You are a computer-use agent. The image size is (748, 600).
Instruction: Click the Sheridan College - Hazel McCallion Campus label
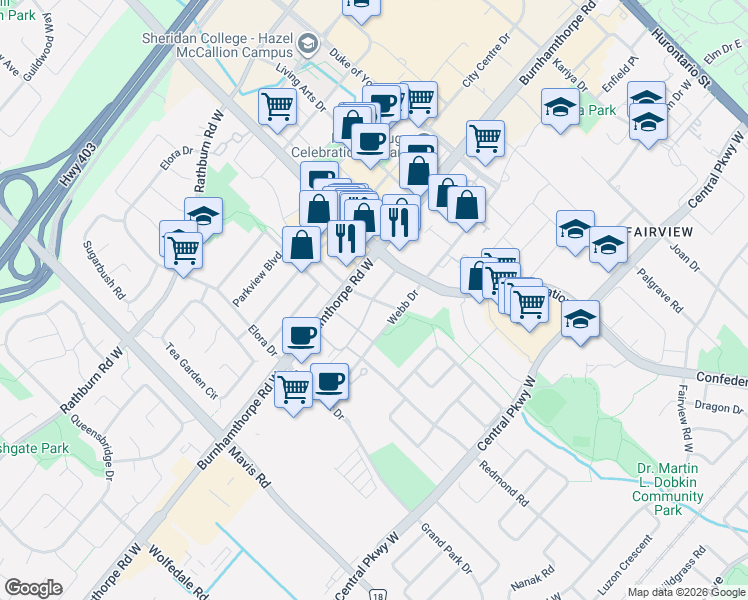coord(218,45)
